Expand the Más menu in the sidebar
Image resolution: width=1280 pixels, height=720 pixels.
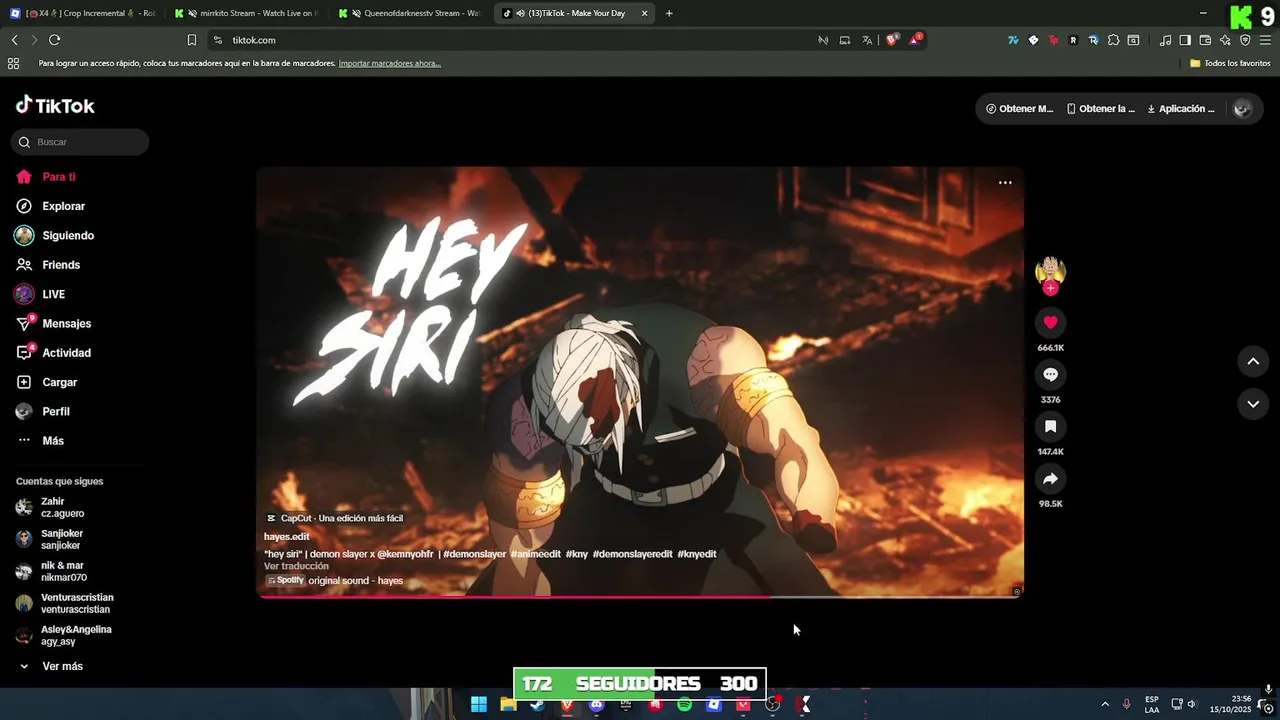click(40, 441)
